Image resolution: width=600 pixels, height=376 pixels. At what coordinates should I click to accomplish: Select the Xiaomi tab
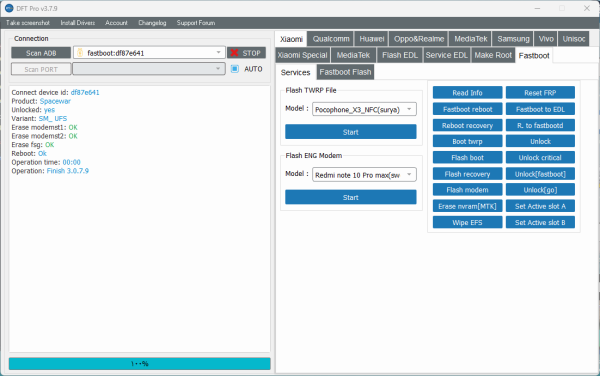pos(291,39)
